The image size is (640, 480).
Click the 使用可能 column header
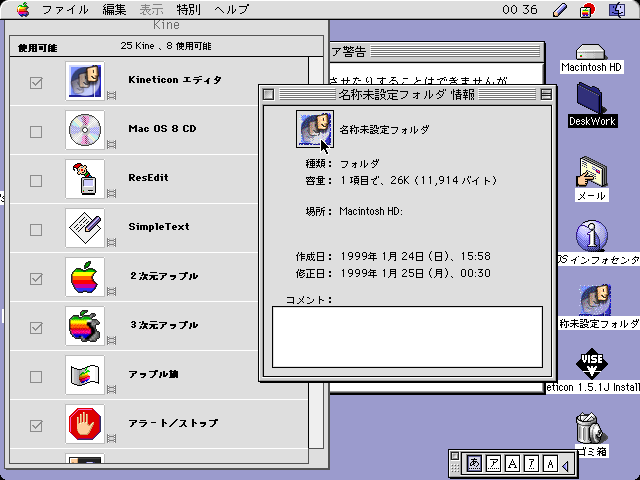pos(38,48)
